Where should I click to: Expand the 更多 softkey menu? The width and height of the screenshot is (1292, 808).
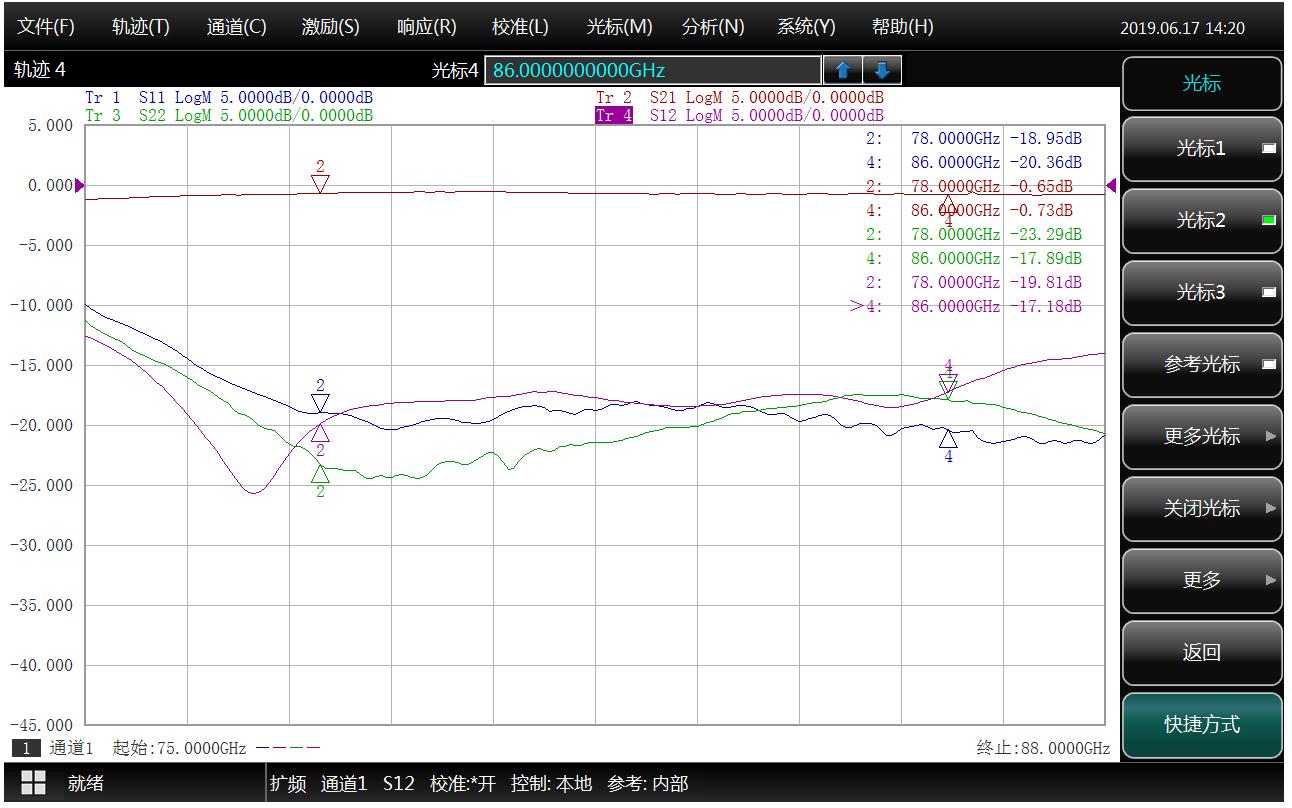click(x=1202, y=581)
